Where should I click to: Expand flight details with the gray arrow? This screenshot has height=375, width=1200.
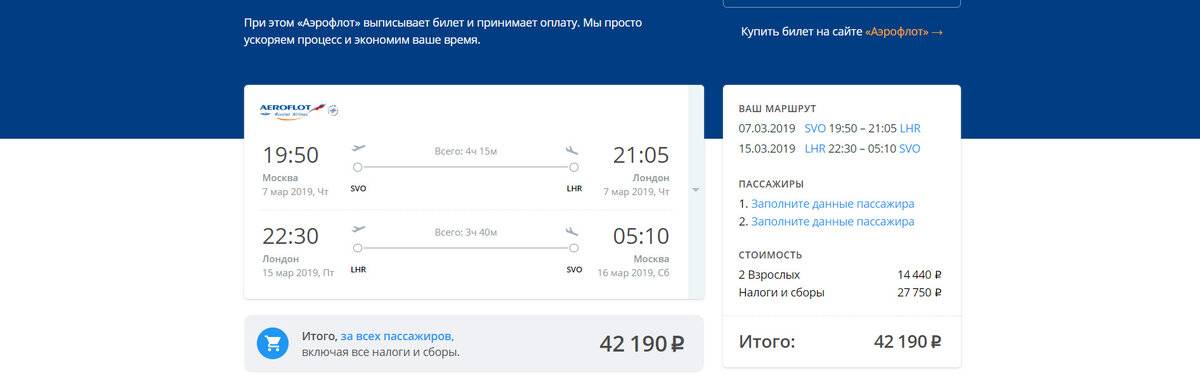pyautogui.click(x=695, y=190)
